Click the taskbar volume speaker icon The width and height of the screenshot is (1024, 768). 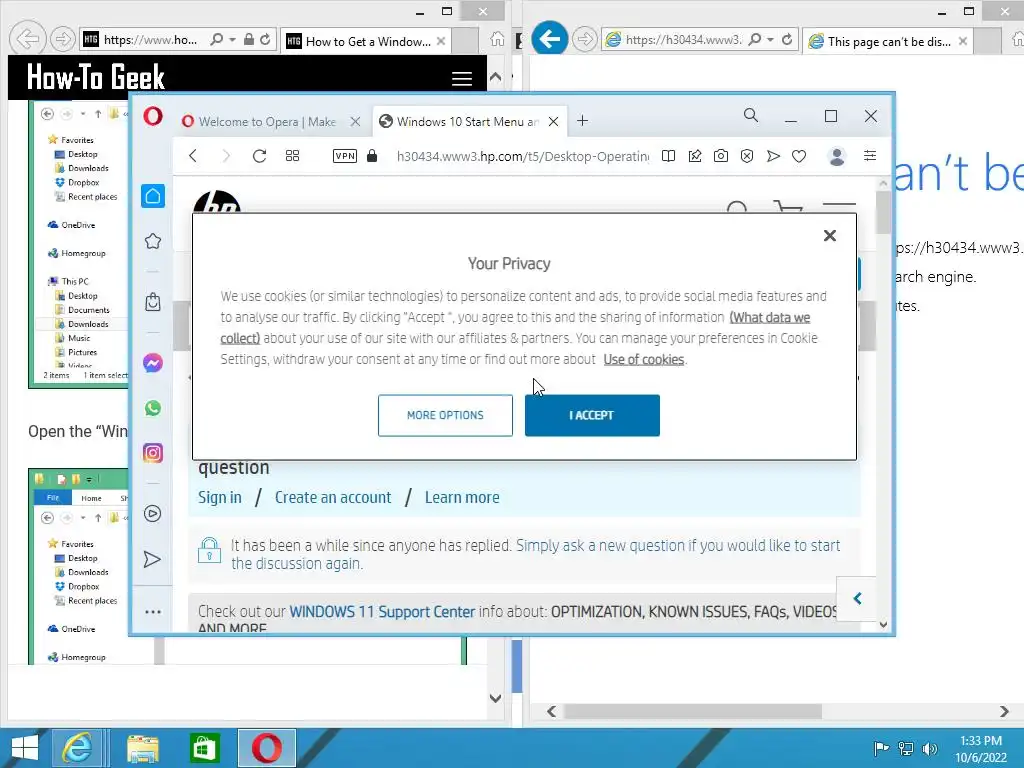click(929, 748)
